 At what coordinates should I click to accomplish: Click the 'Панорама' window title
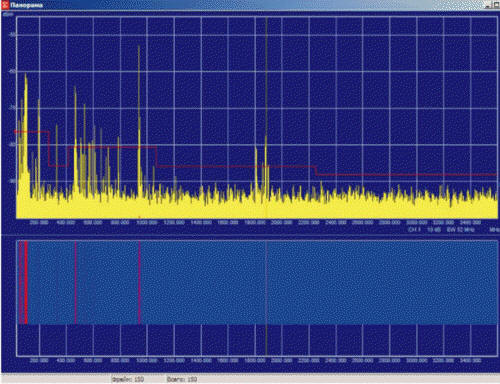click(26, 5)
